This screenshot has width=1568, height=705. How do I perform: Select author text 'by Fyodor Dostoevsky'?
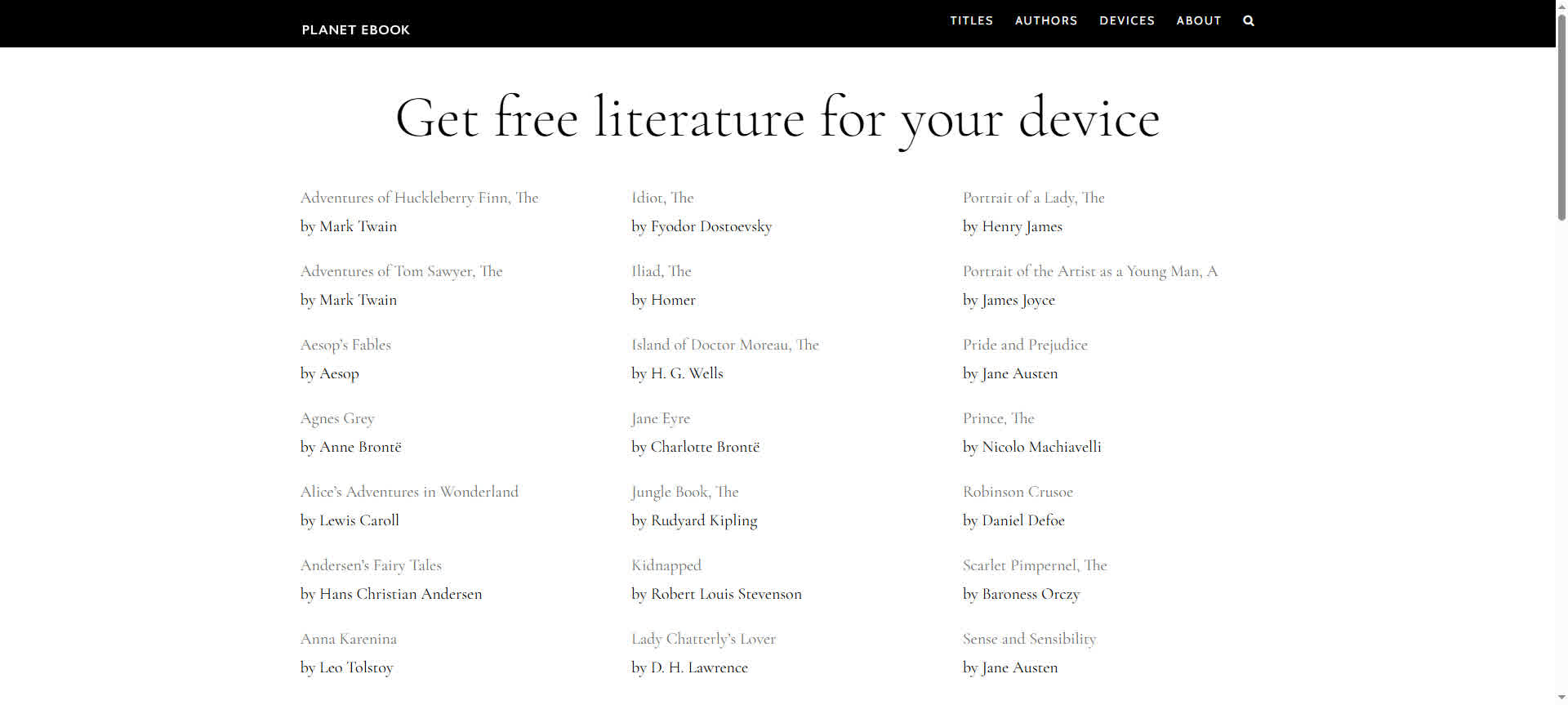pyautogui.click(x=702, y=226)
